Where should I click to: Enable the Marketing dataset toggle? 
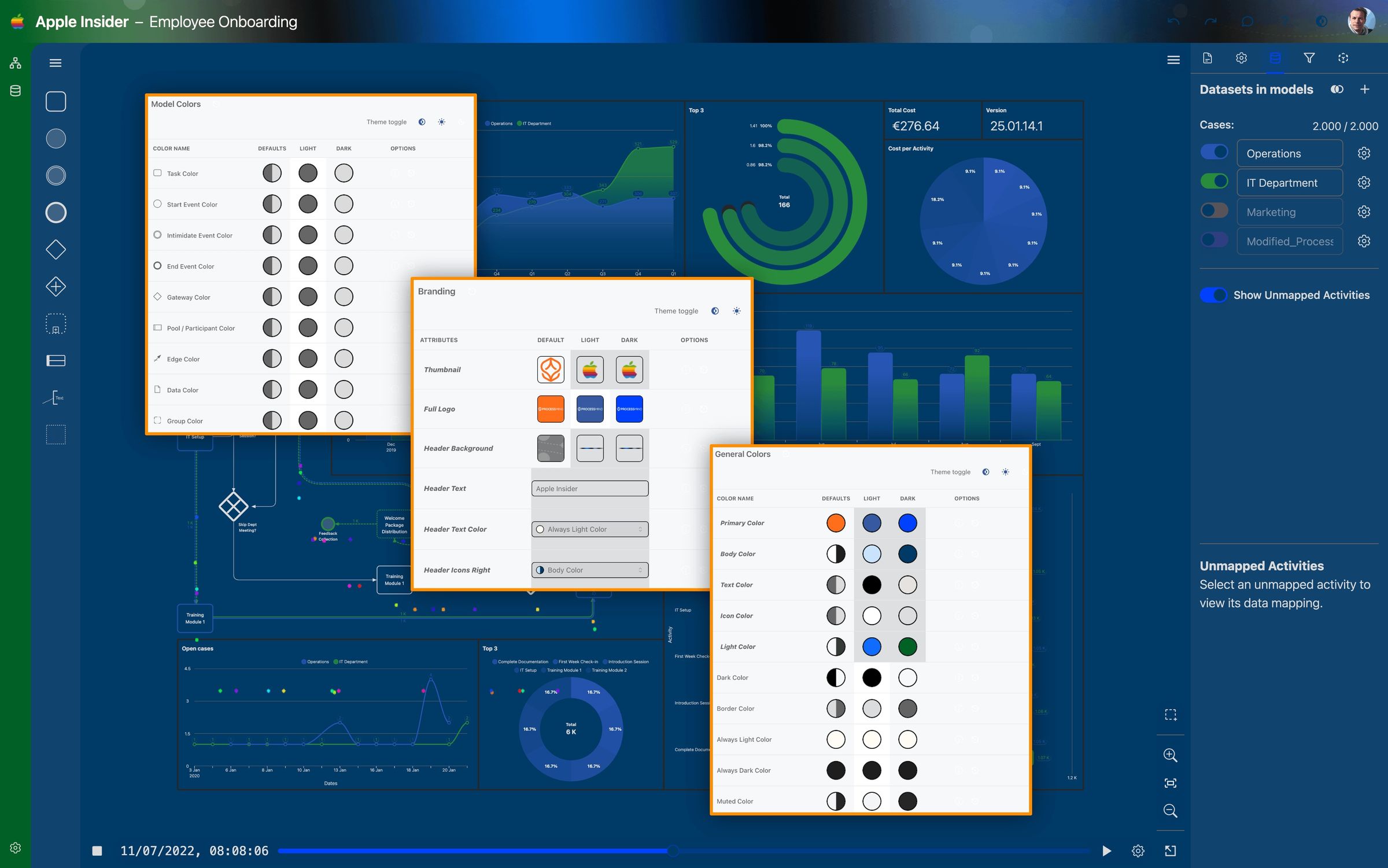click(1214, 211)
